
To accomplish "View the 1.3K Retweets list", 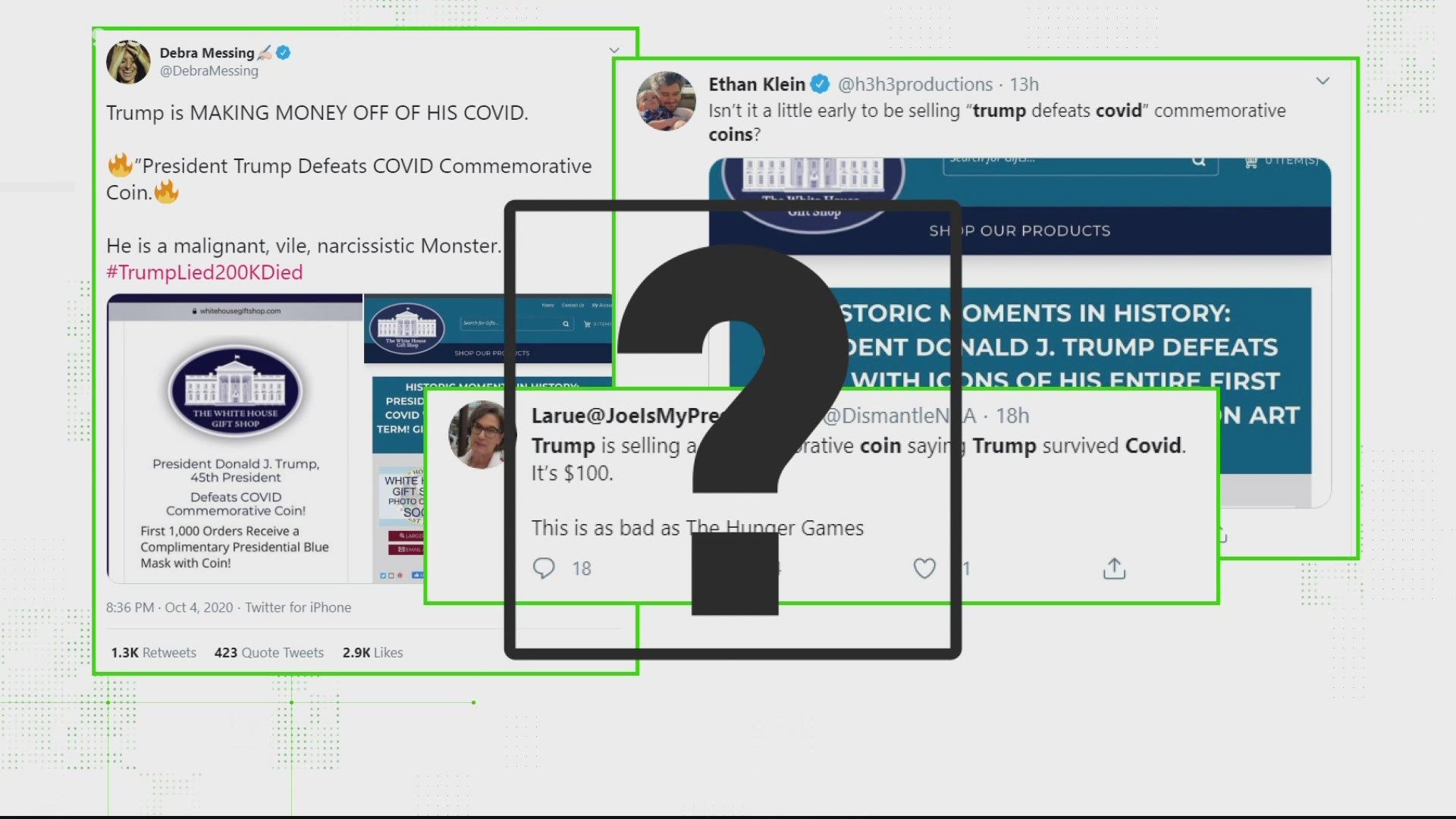I will (153, 653).
